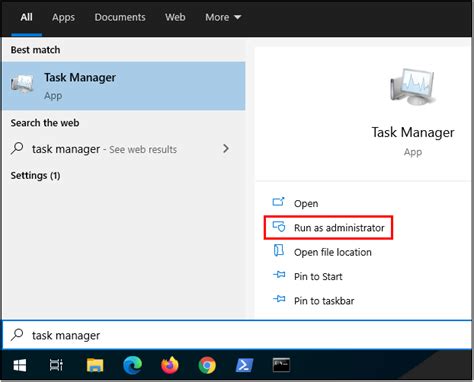The height and width of the screenshot is (382, 474).
Task: Choose Pin to Start
Action: 318,277
